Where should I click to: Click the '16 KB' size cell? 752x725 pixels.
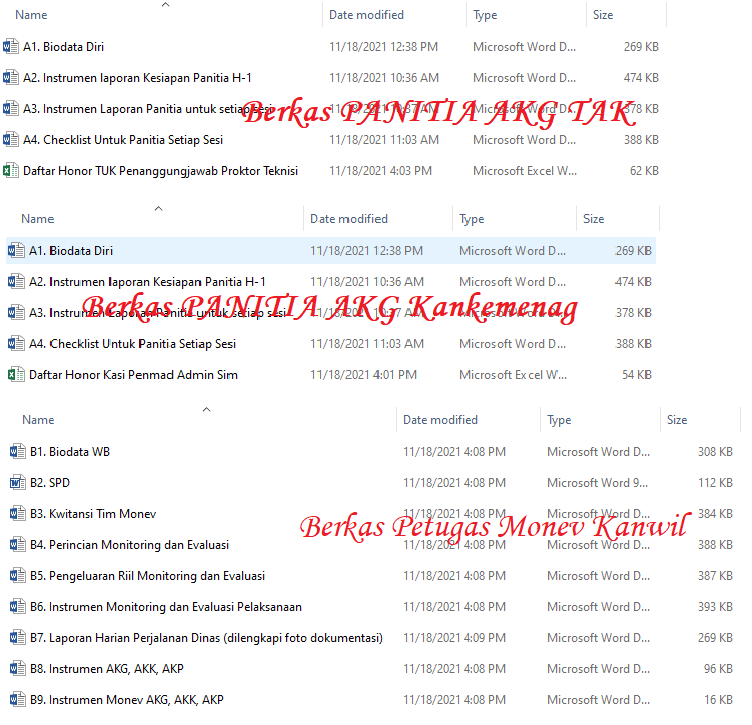tap(718, 700)
